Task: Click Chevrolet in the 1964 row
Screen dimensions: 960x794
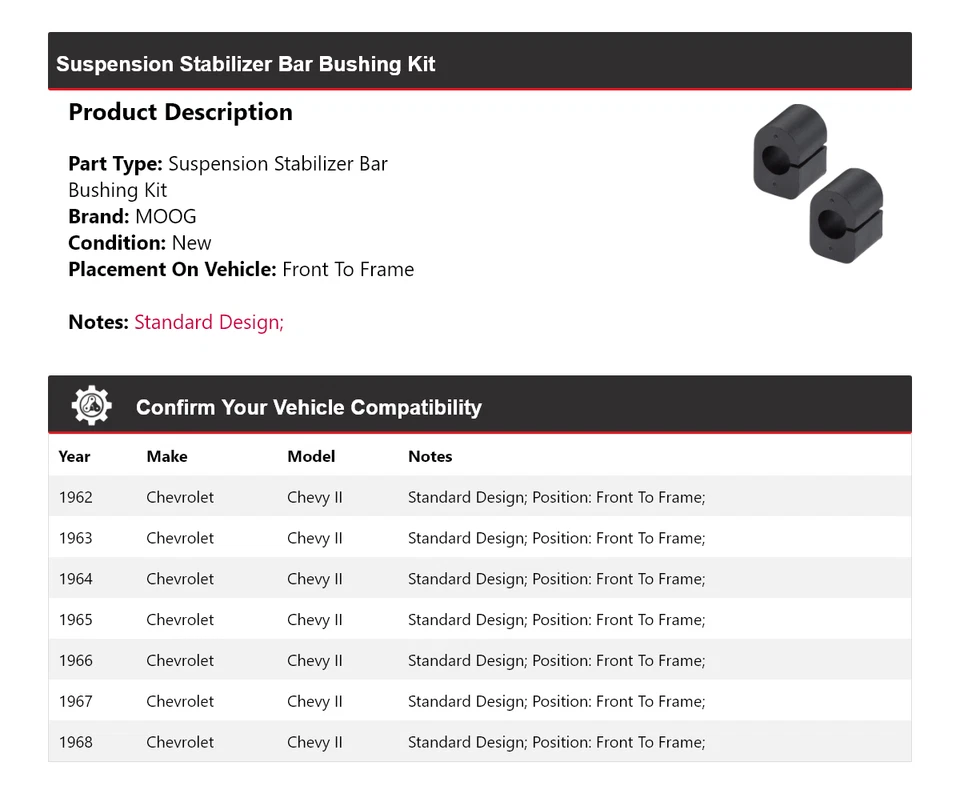Action: point(180,579)
